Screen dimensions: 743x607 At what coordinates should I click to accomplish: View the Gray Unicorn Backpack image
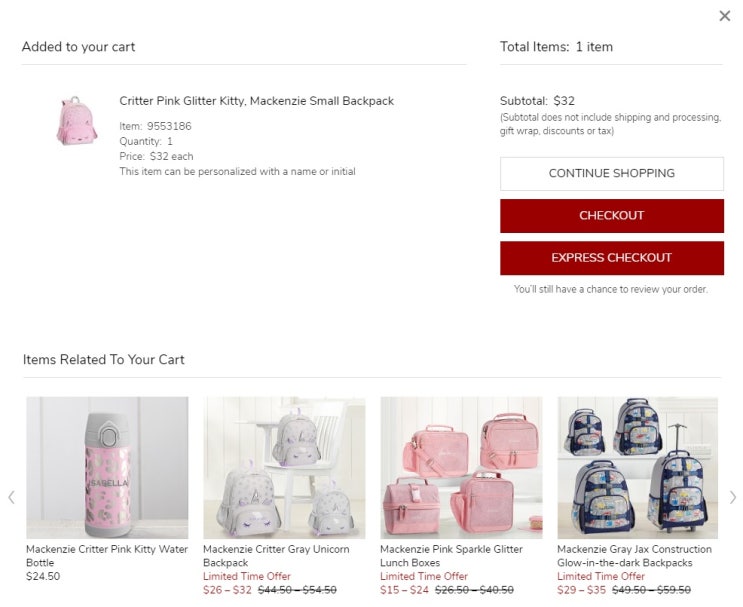[284, 468]
